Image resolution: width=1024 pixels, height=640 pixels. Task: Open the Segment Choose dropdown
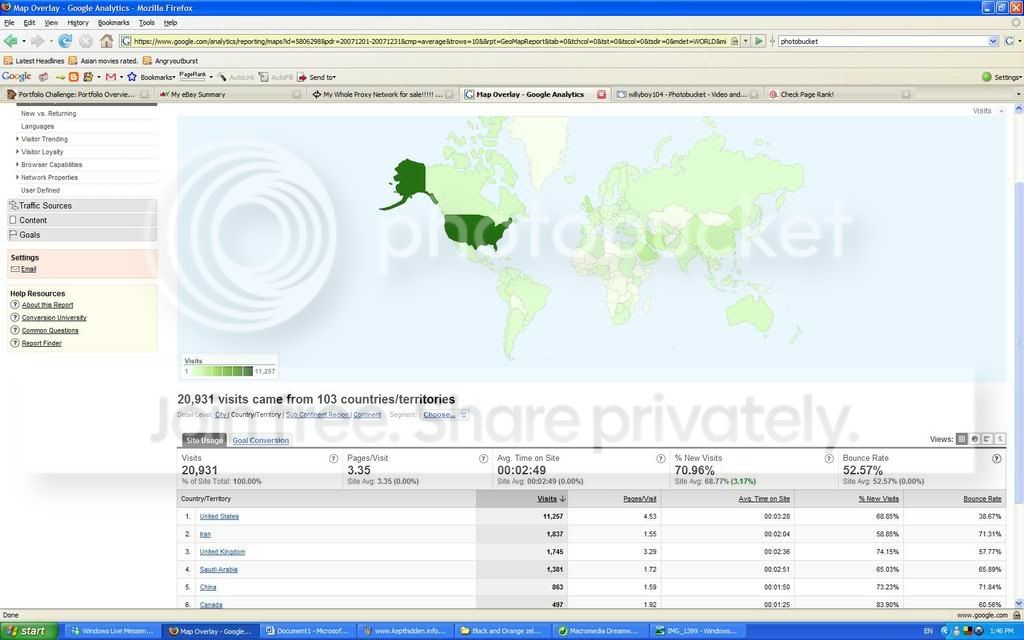click(444, 415)
